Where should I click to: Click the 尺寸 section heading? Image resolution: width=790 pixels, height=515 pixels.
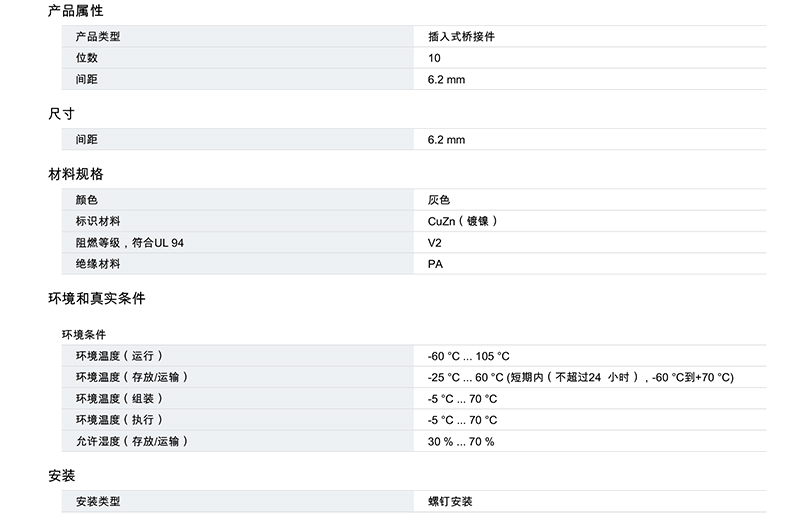coord(61,114)
